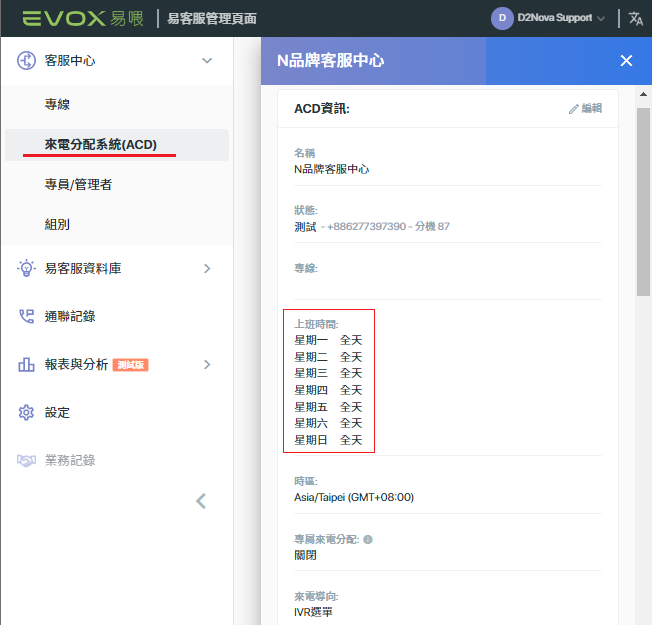Expand the 報表與分析 submenu arrow
This screenshot has height=625, width=652.
(207, 365)
